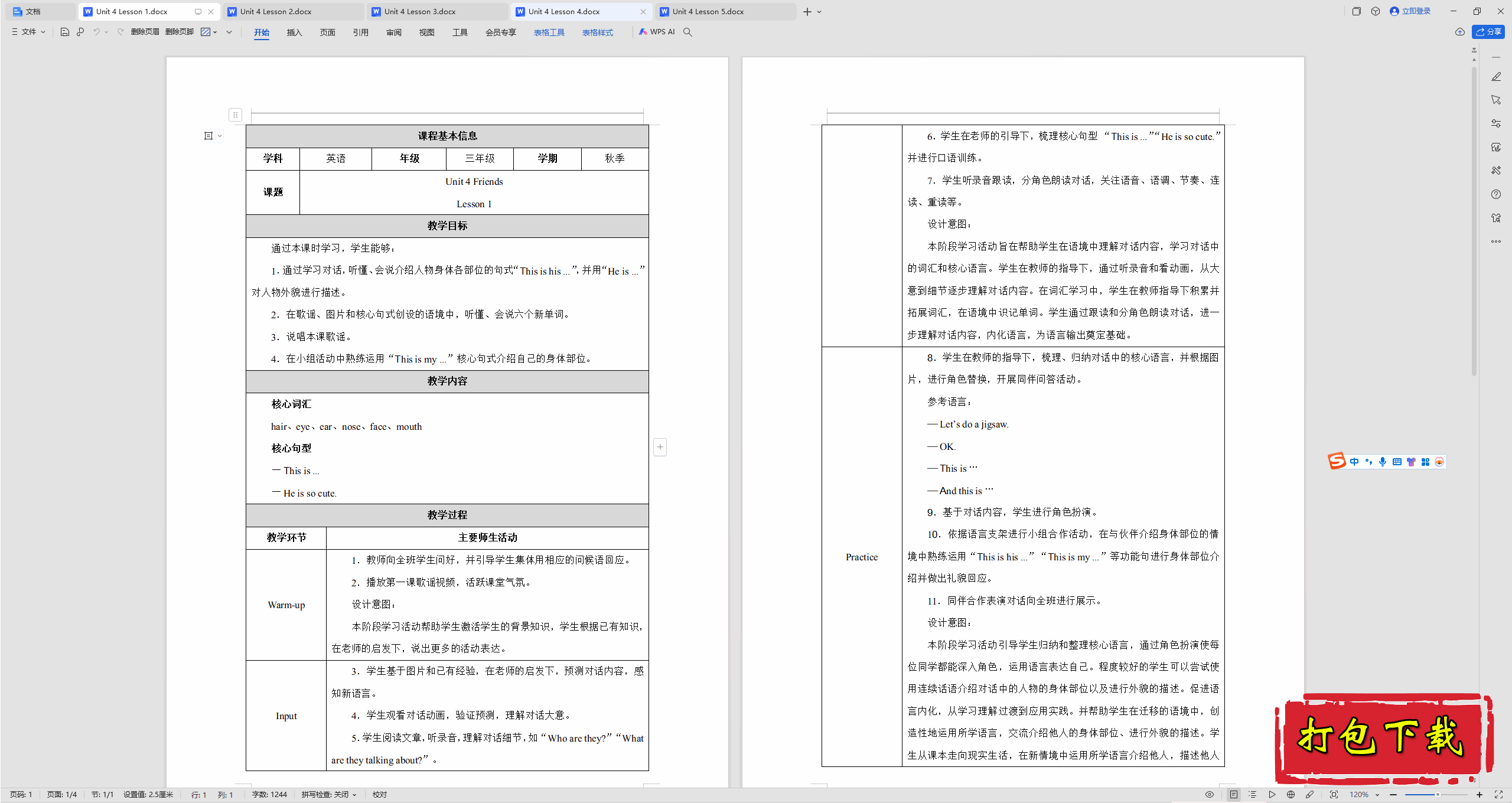Undo the last action

click(96, 32)
